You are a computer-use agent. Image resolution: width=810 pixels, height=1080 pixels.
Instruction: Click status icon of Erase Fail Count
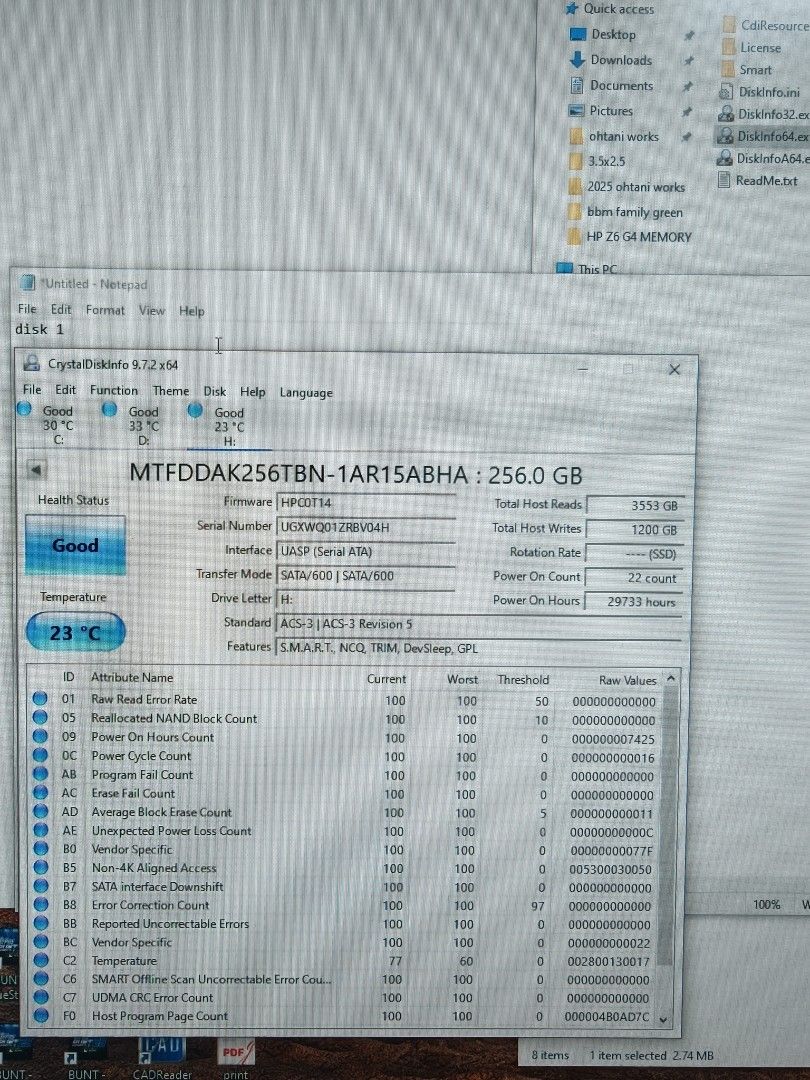(40, 792)
